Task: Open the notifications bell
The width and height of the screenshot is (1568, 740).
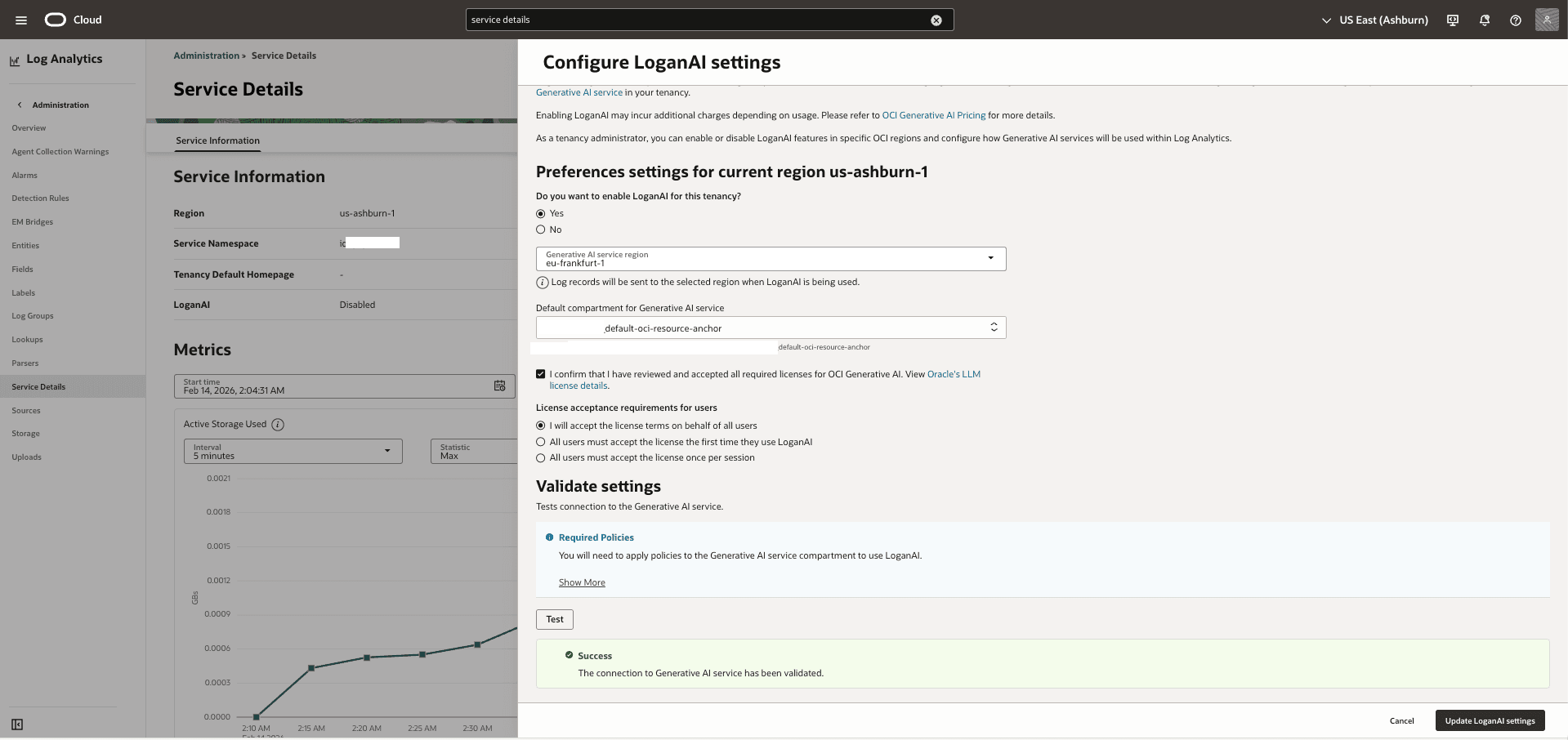Action: point(1485,20)
